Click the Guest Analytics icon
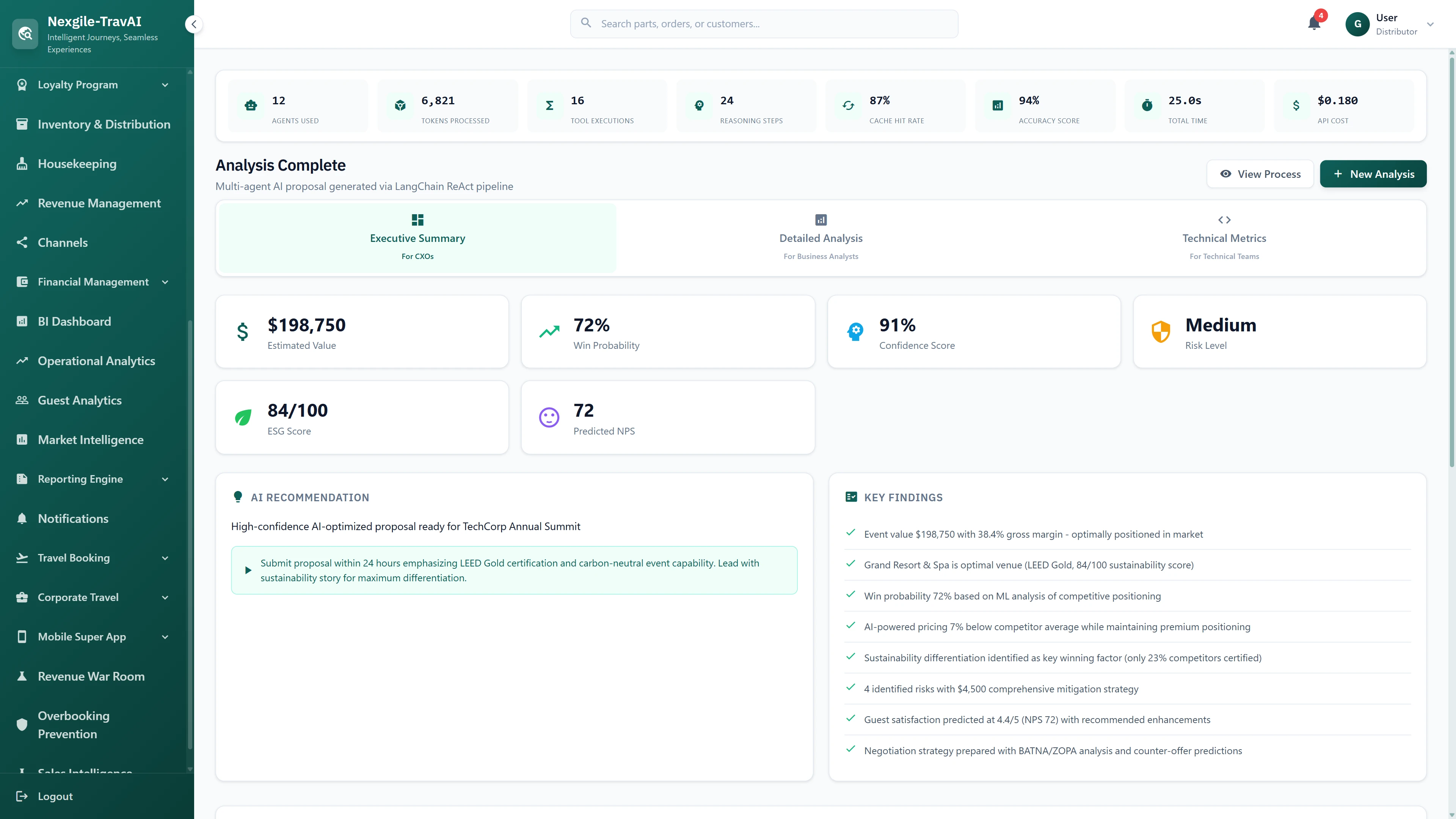The image size is (1456, 819). [22, 400]
